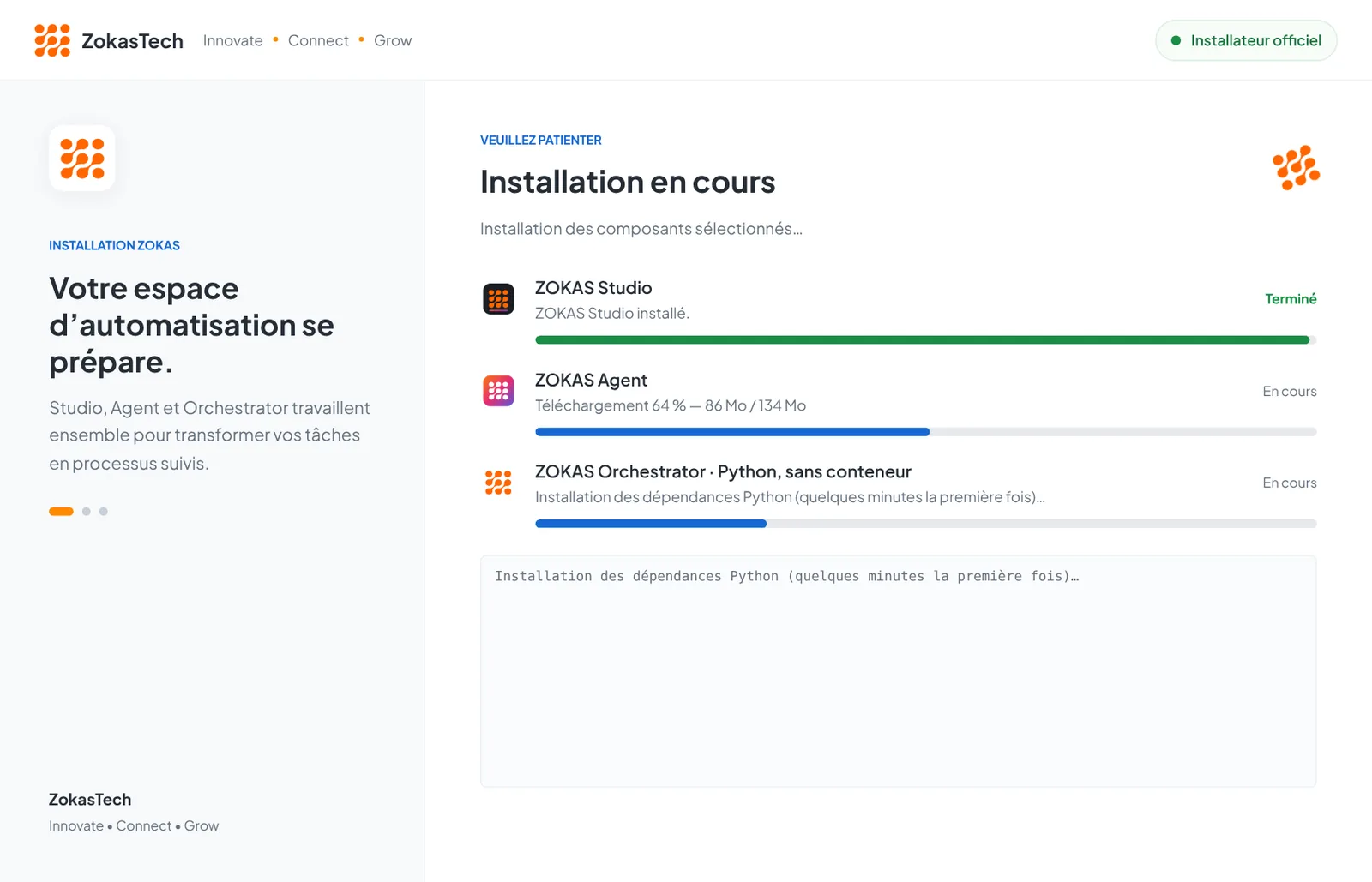1372x882 pixels.
Task: Click ZOKAS Orchestrator · Python, sans conteneur title
Action: pyautogui.click(x=723, y=471)
